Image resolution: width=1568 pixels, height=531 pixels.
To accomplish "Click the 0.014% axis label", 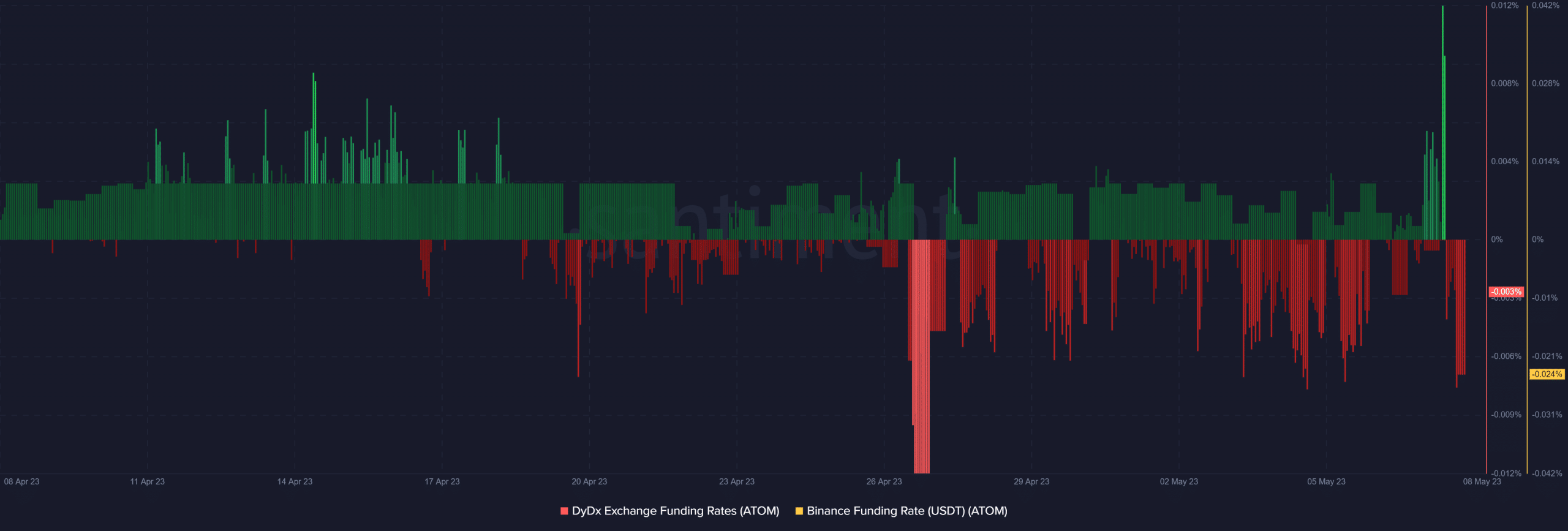I will click(1546, 162).
